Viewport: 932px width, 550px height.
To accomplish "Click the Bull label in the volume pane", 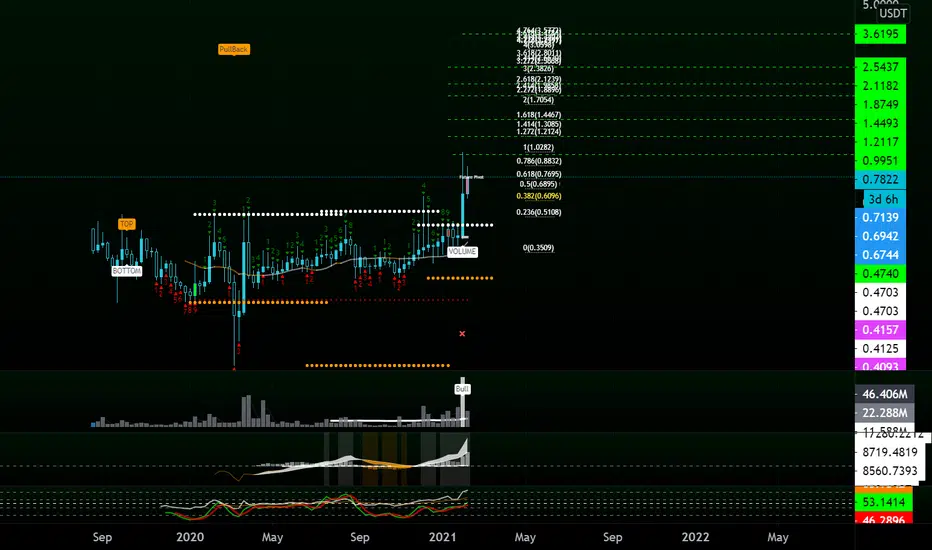I will tap(462, 389).
